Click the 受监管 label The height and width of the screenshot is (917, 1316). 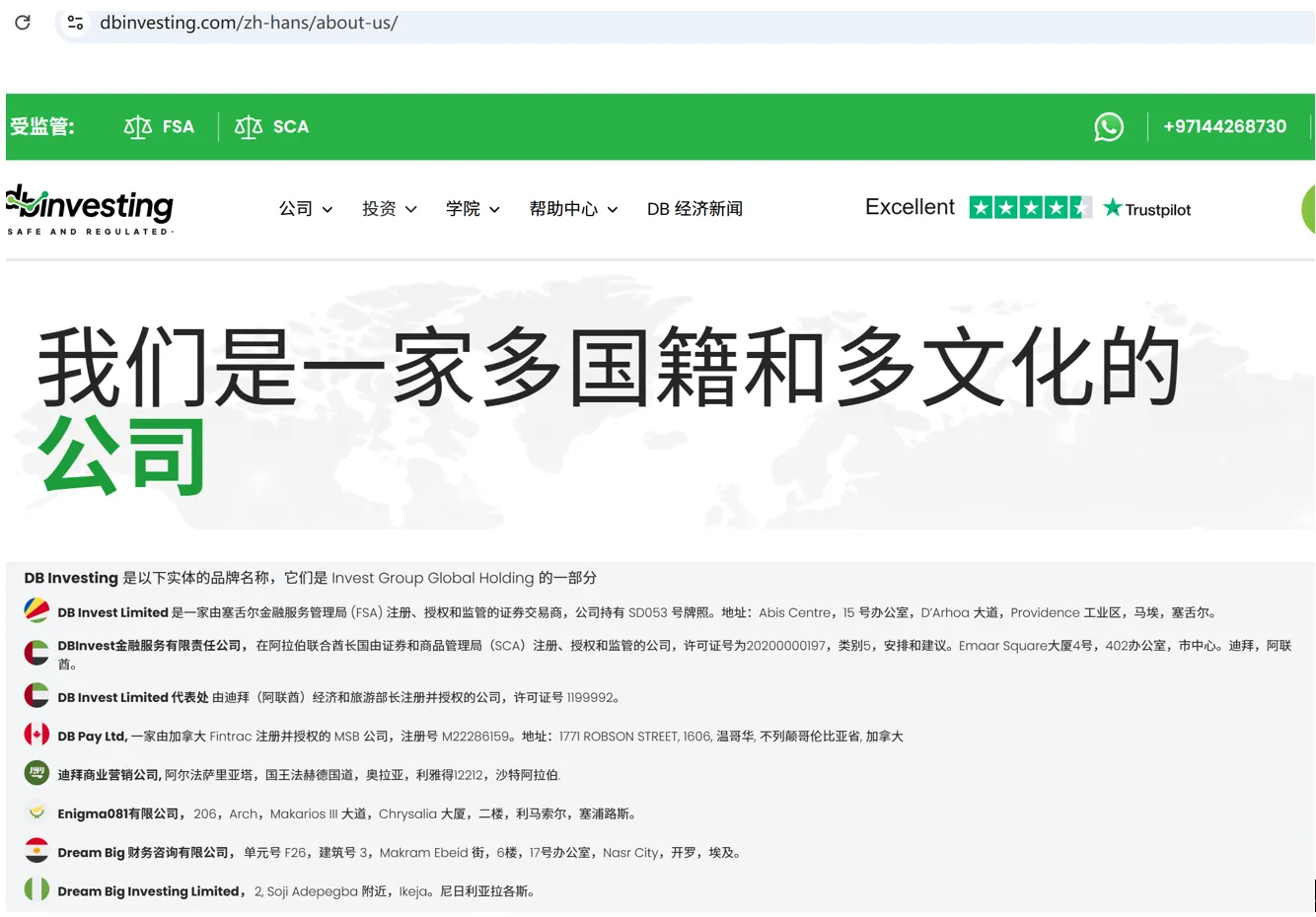coord(41,126)
